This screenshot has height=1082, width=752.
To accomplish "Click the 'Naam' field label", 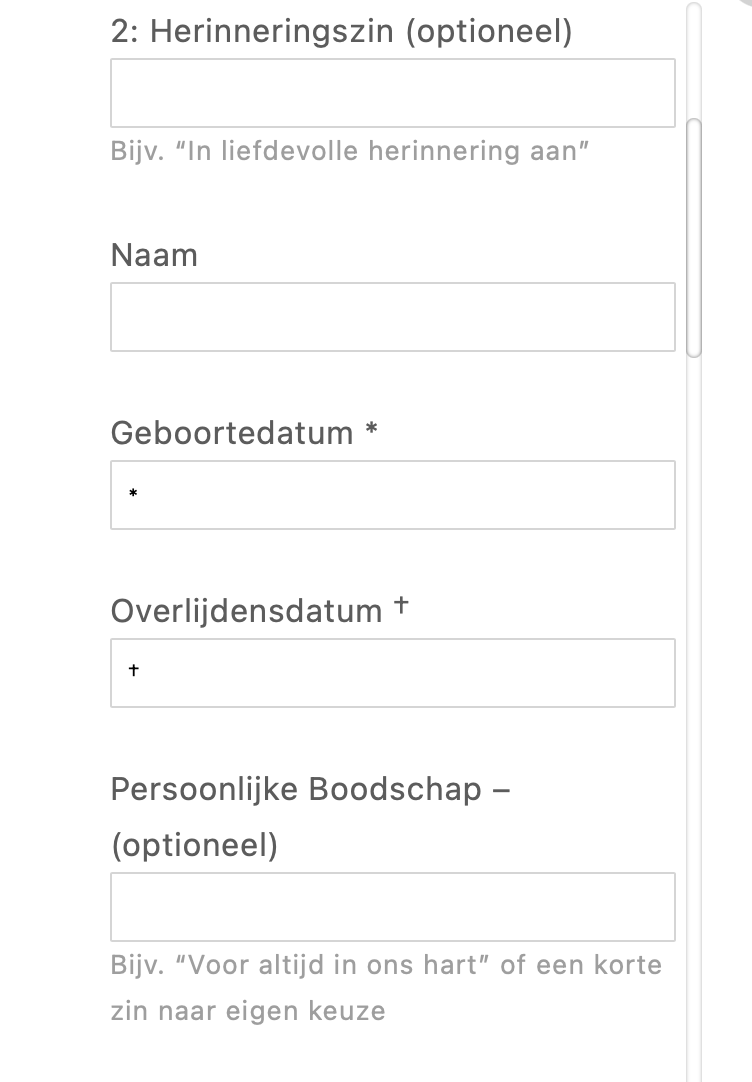I will [154, 255].
